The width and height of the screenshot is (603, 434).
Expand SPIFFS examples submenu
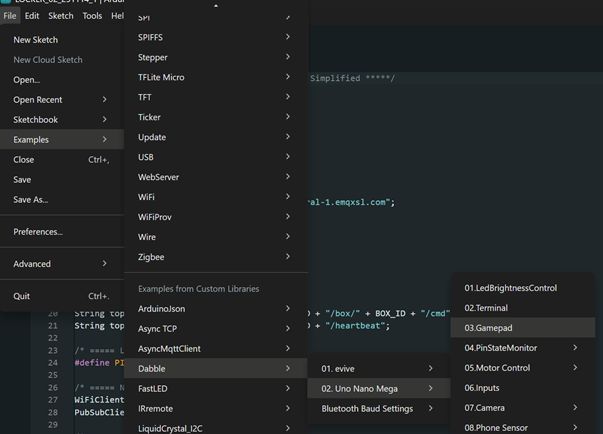(x=215, y=37)
